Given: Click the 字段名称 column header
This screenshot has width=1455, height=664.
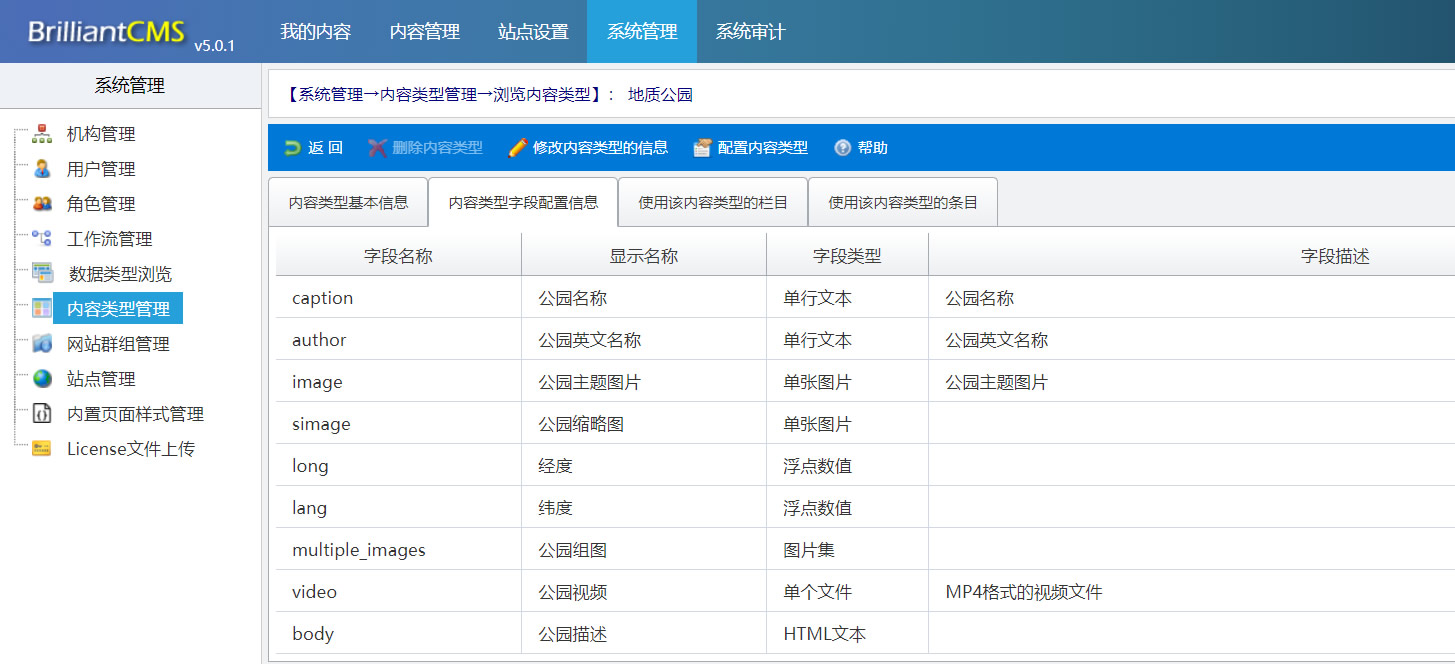Looking at the screenshot, I should 398,256.
